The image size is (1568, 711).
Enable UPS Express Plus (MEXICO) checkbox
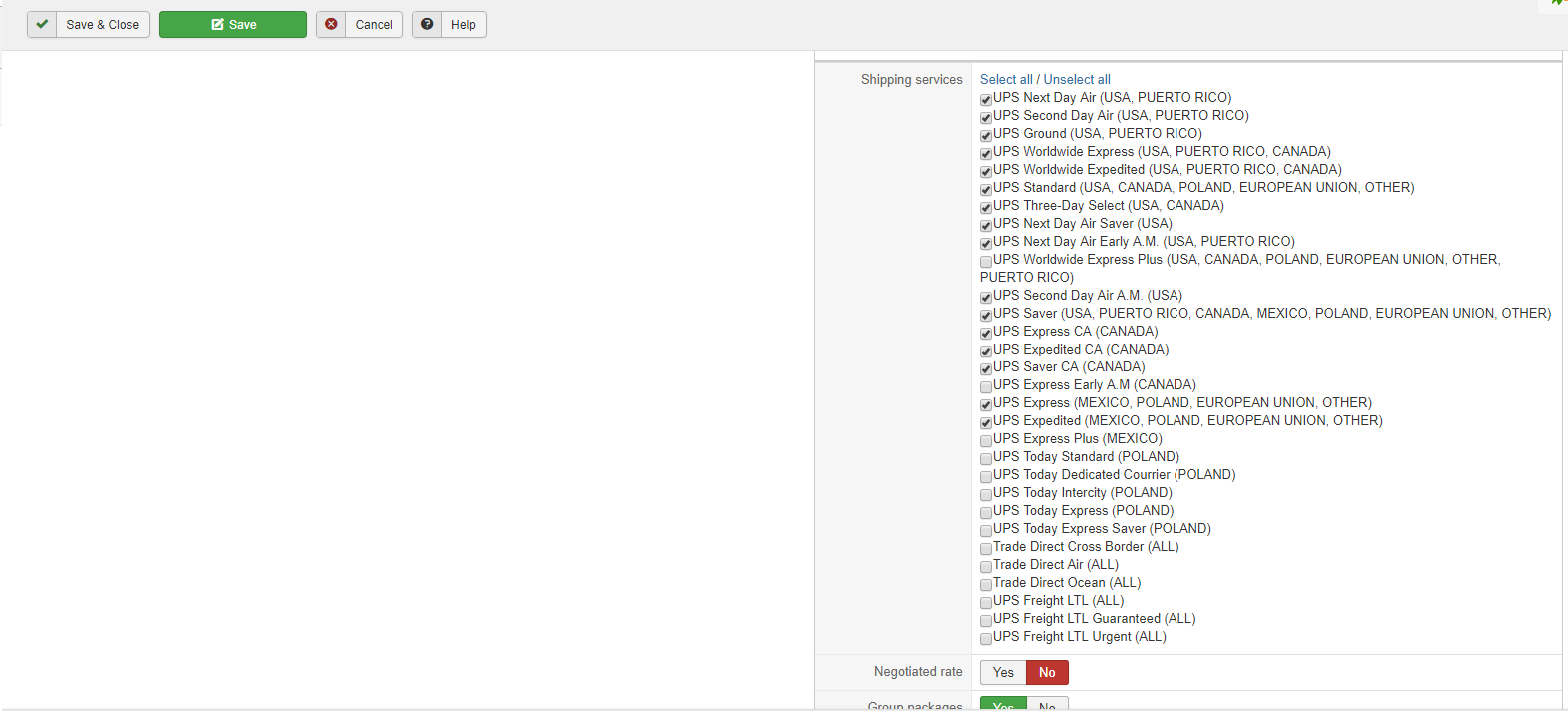986,440
